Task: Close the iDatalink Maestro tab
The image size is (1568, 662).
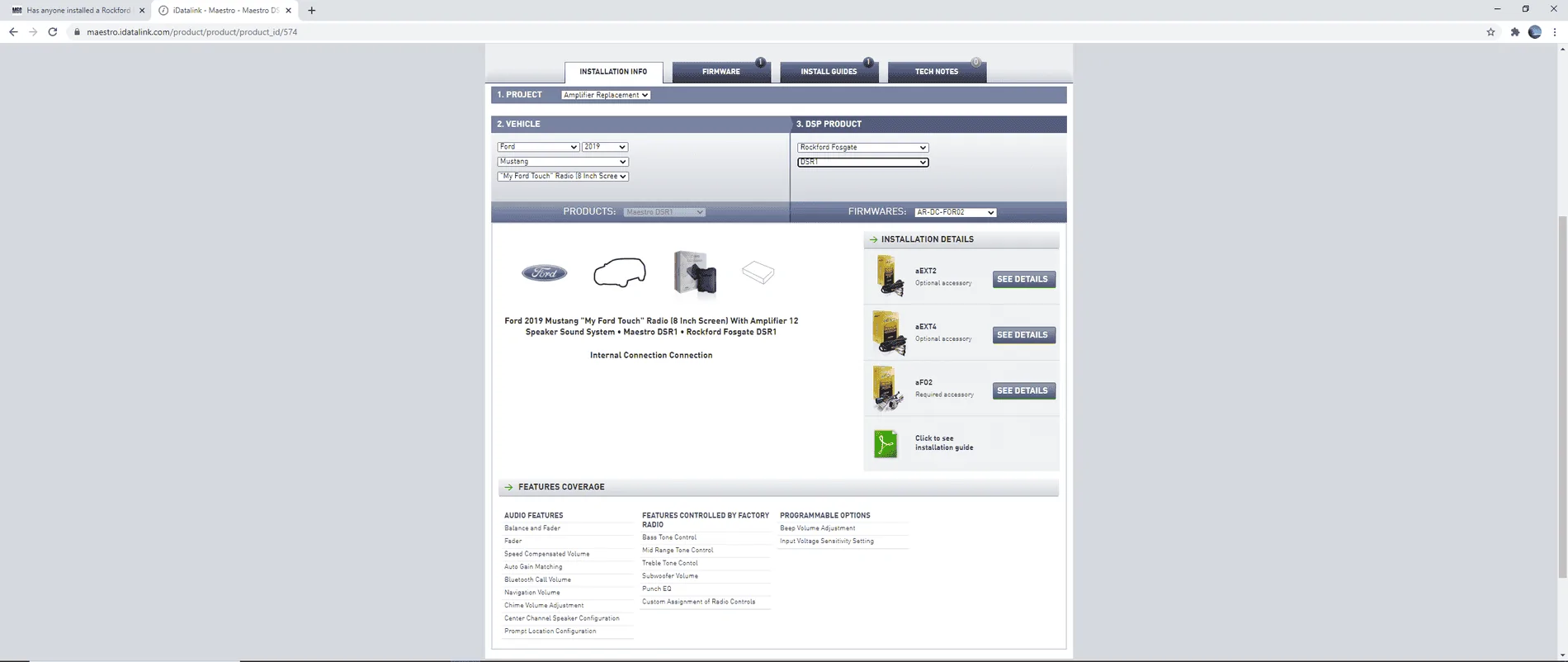Action: click(x=288, y=11)
